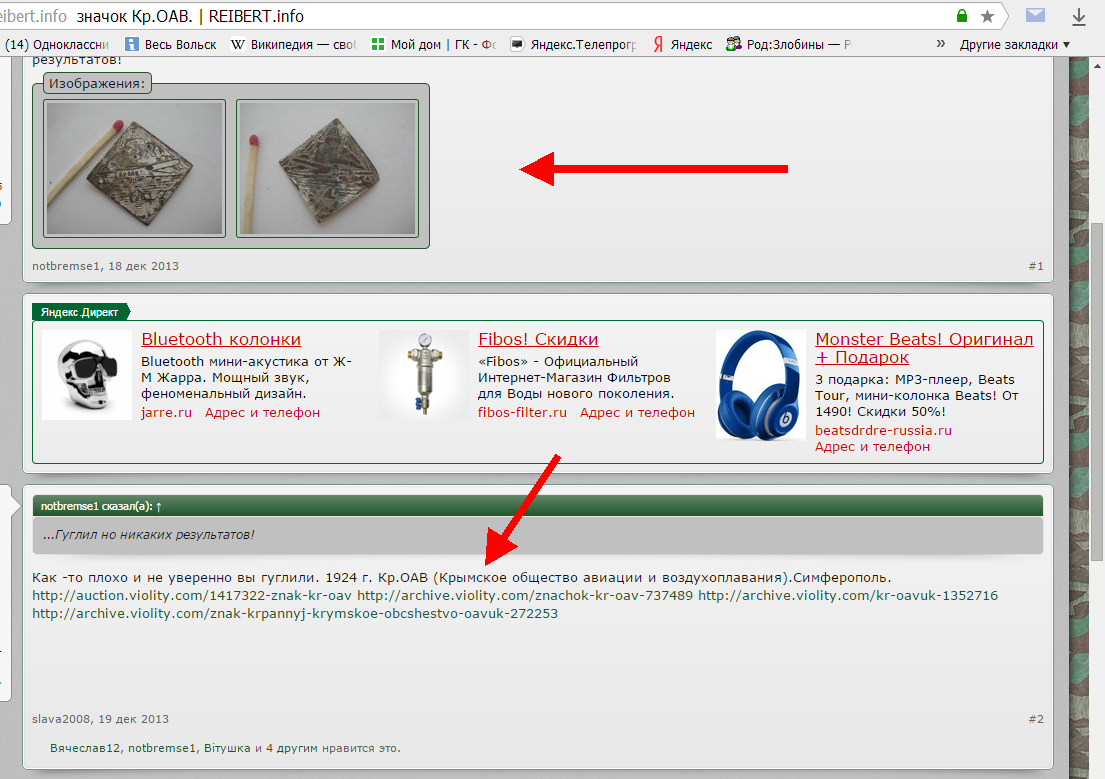Viewport: 1105px width, 779px height.
Task: Click the post number #2 permalink
Action: [x=1035, y=719]
